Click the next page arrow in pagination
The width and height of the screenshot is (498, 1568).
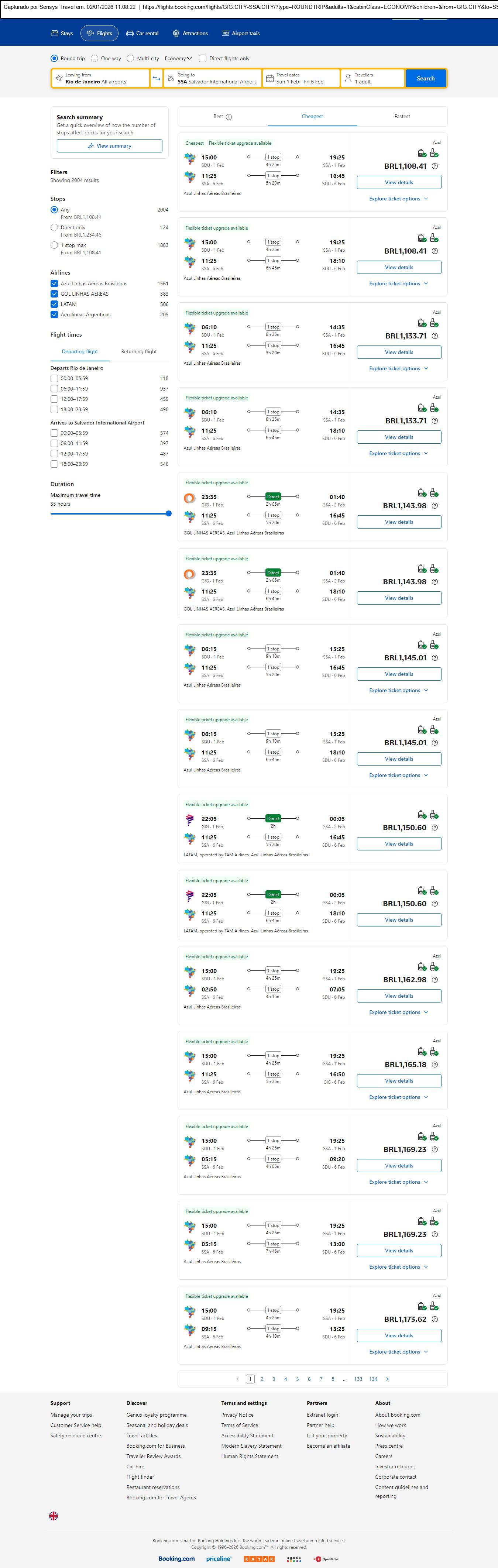pyautogui.click(x=387, y=1379)
